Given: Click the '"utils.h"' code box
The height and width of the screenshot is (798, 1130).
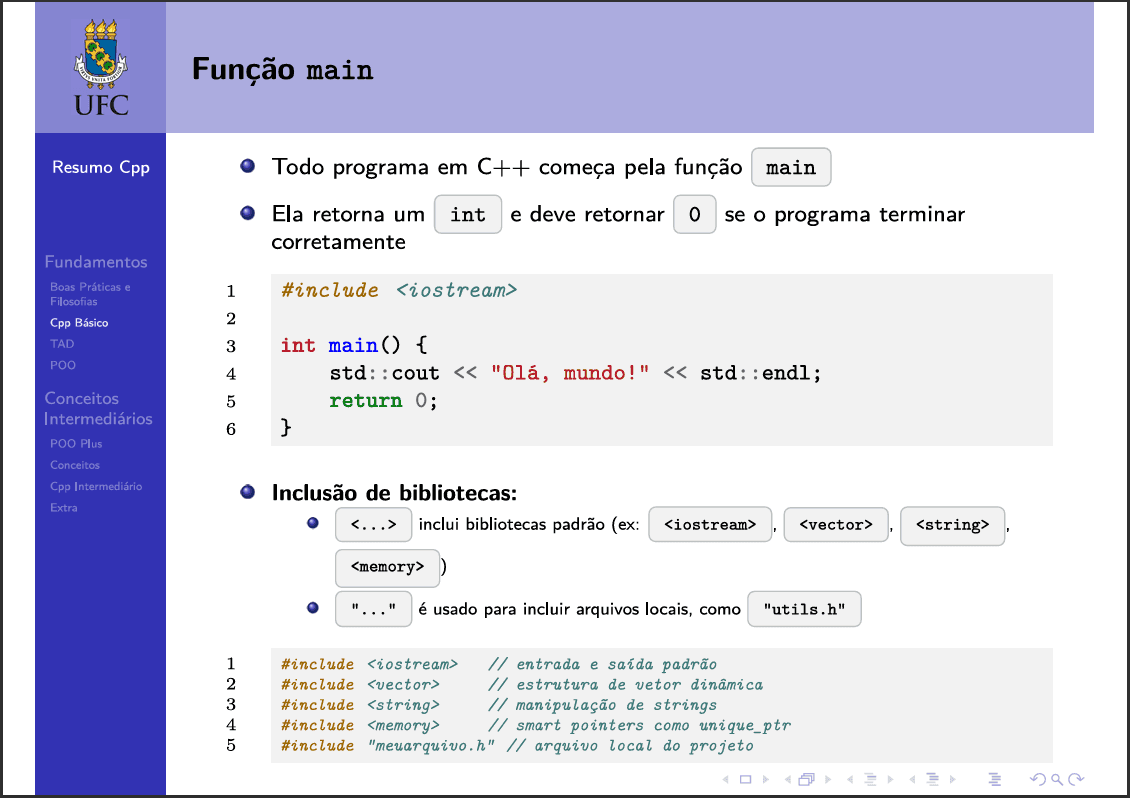Looking at the screenshot, I should coord(804,609).
